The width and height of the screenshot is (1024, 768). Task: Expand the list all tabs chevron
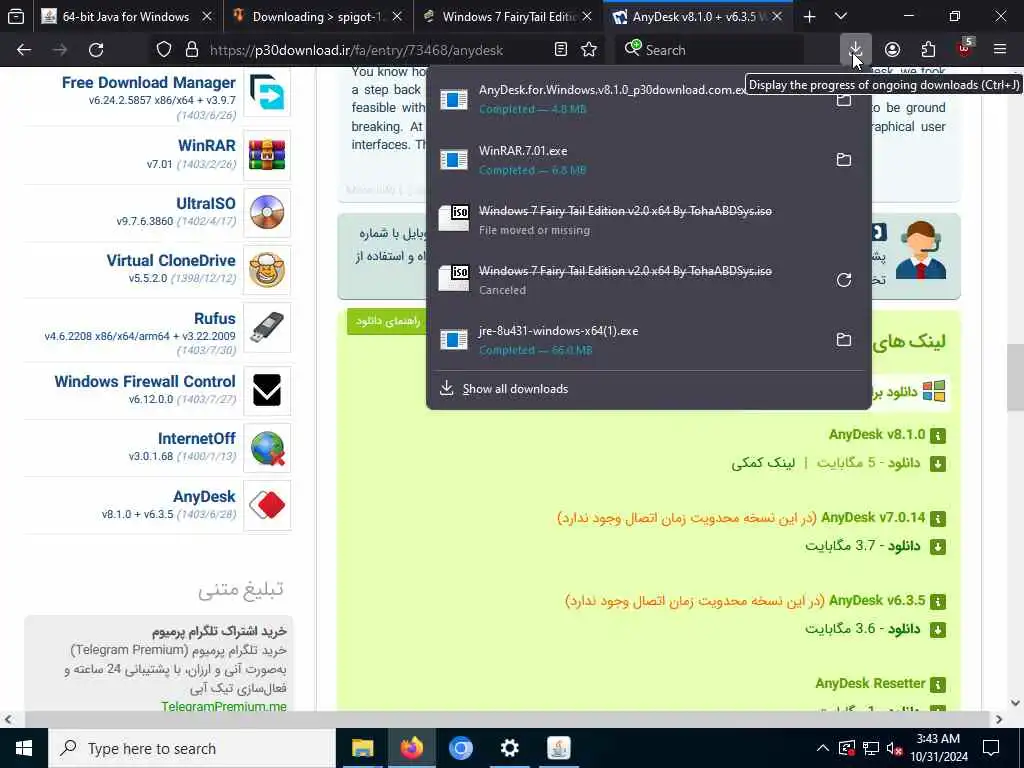tap(840, 16)
